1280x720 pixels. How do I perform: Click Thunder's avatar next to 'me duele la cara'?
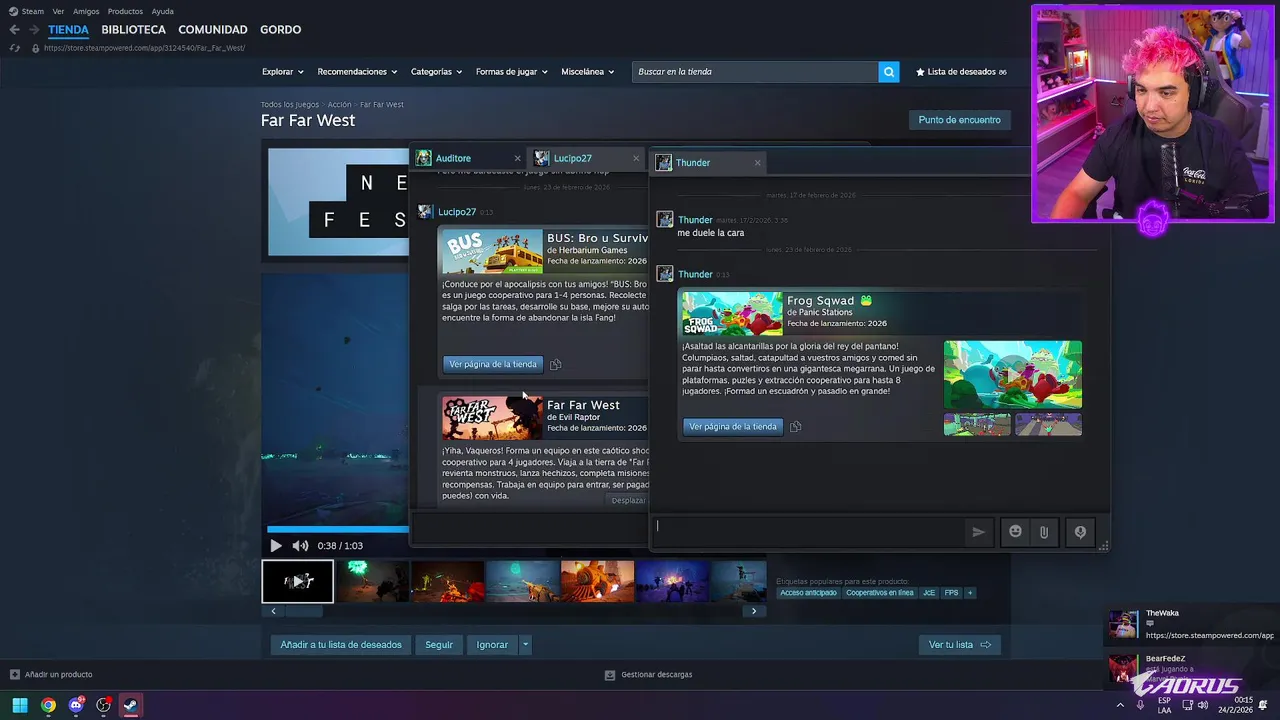pos(664,220)
